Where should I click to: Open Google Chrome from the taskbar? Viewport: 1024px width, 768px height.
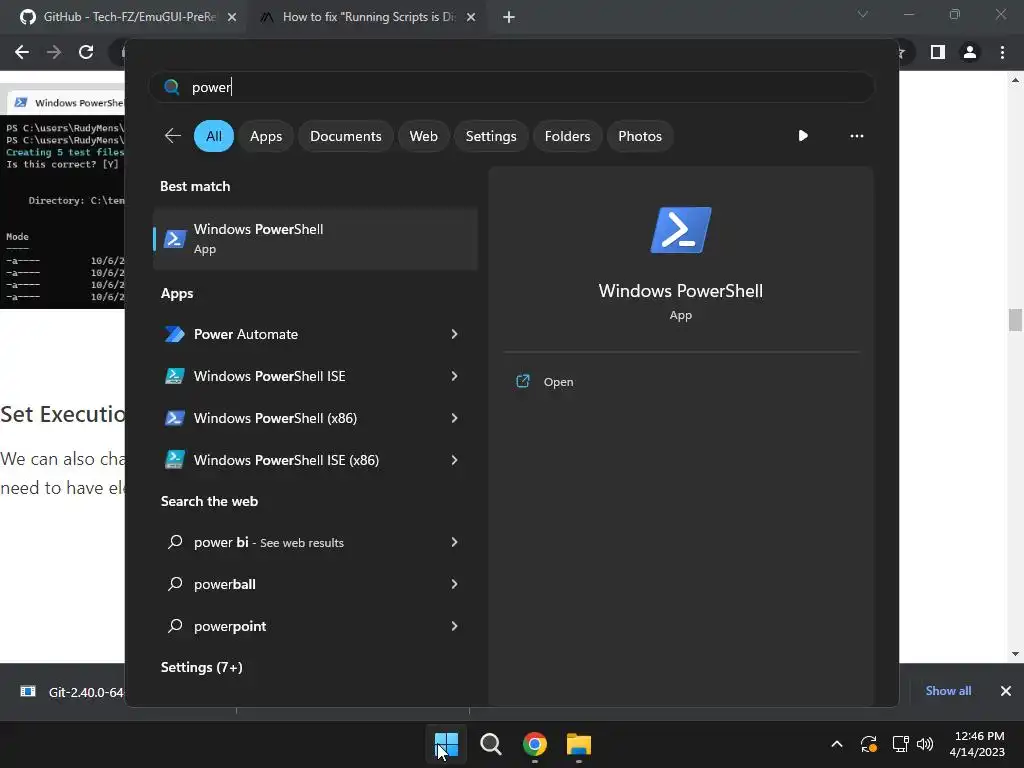pyautogui.click(x=535, y=744)
